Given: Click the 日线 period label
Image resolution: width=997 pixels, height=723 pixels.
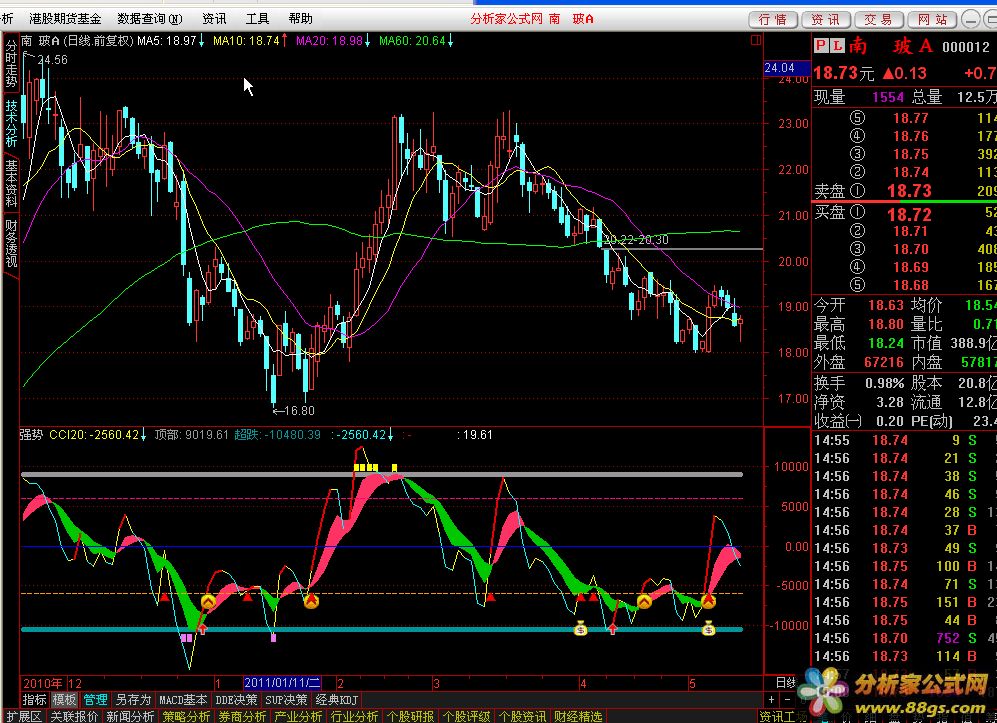Looking at the screenshot, I should pyautogui.click(x=786, y=682).
